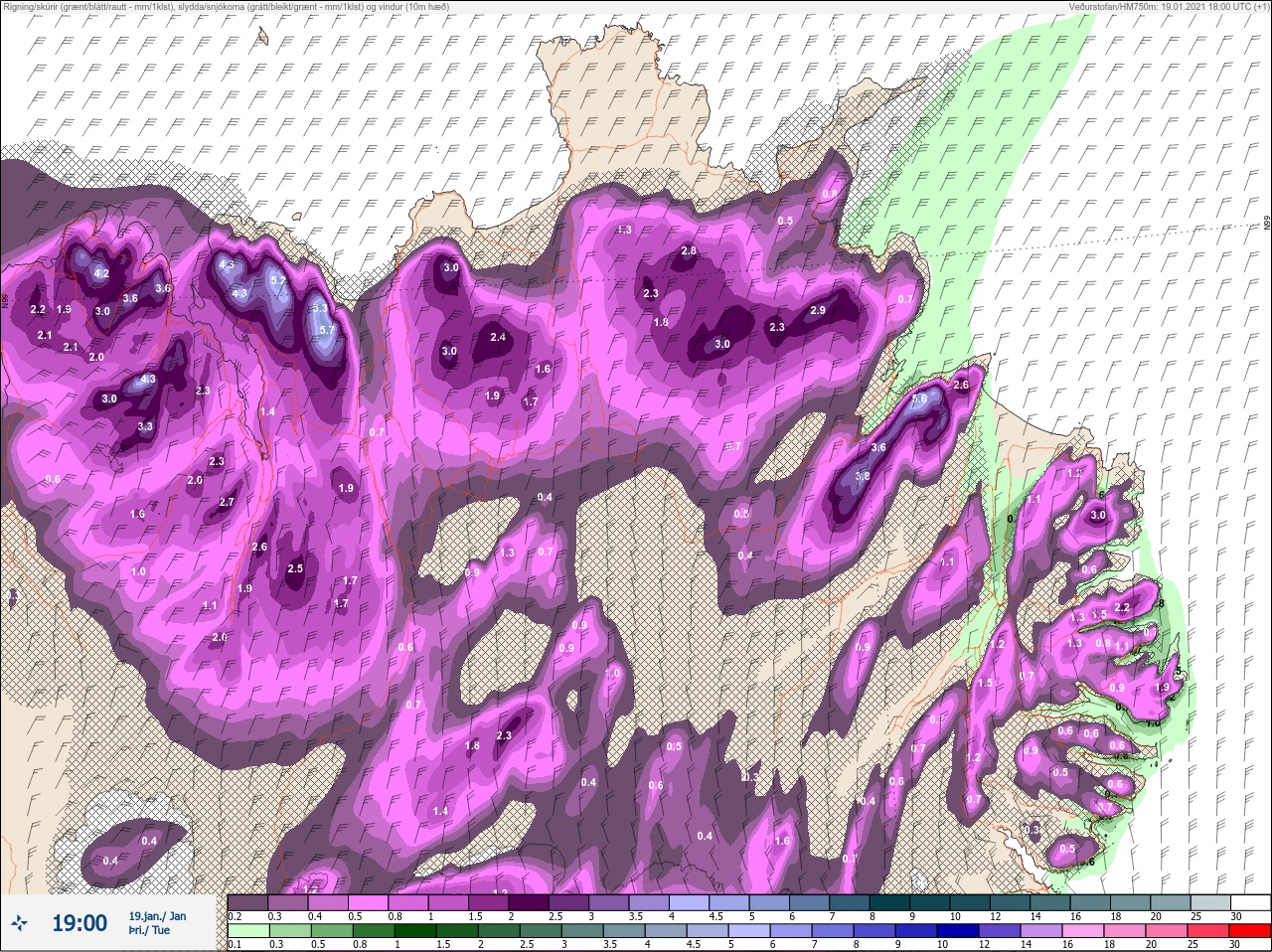This screenshot has width=1272, height=952.
Task: Pick the first top-row swatch starting at 0.2
Action: point(248,902)
